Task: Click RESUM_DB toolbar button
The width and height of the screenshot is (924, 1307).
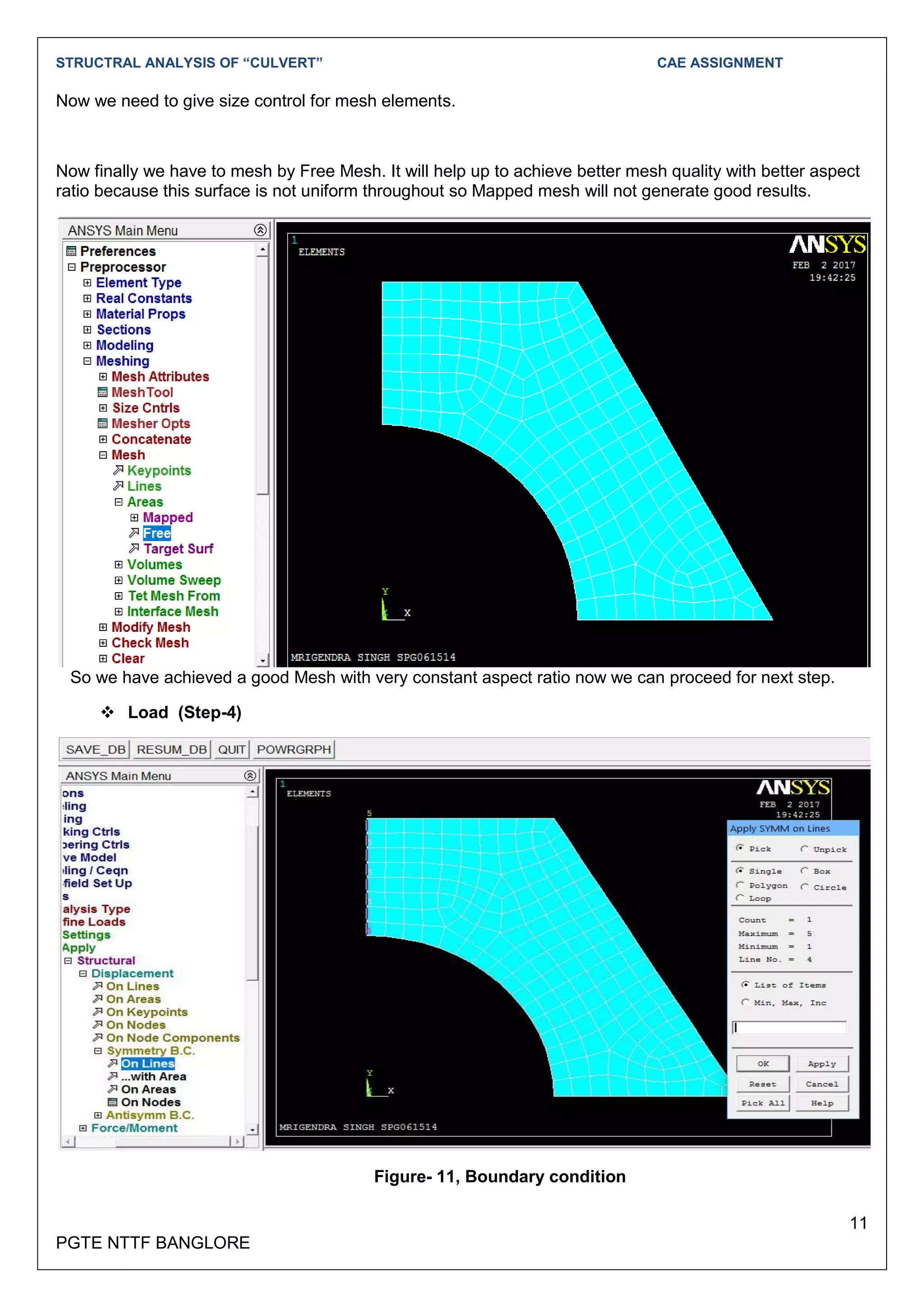Action: click(172, 749)
